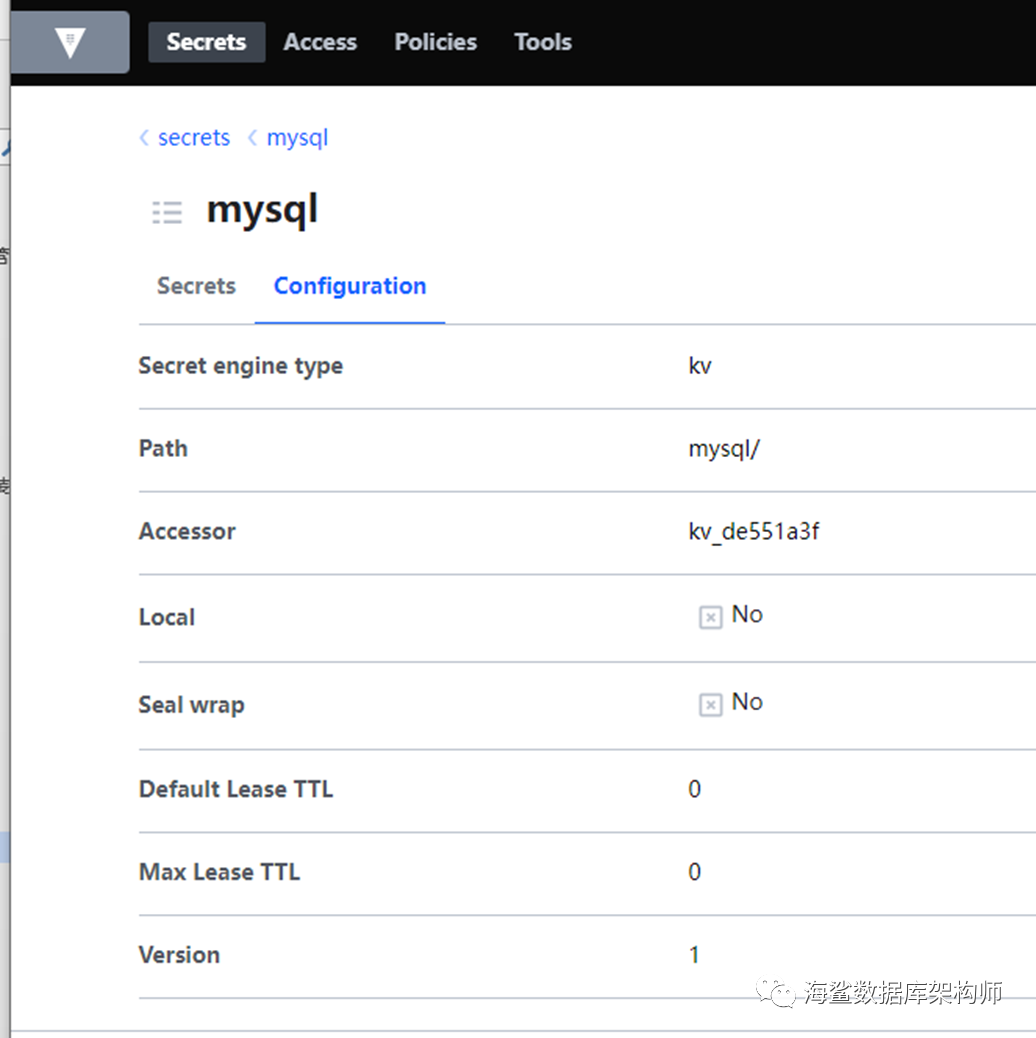Select the Default Lease TTL value '0'
The height and width of the screenshot is (1038, 1036).
point(694,789)
